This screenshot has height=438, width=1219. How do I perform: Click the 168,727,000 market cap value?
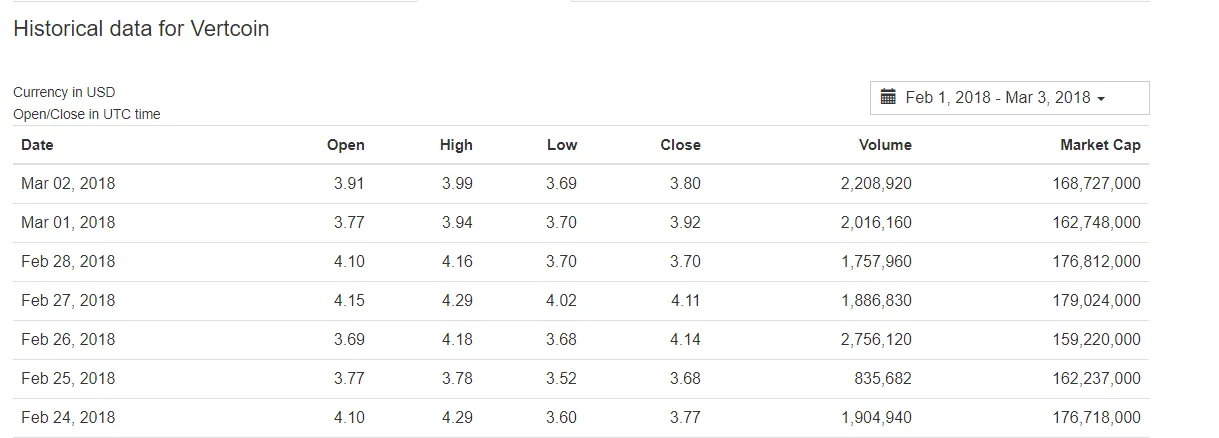[x=1096, y=184]
